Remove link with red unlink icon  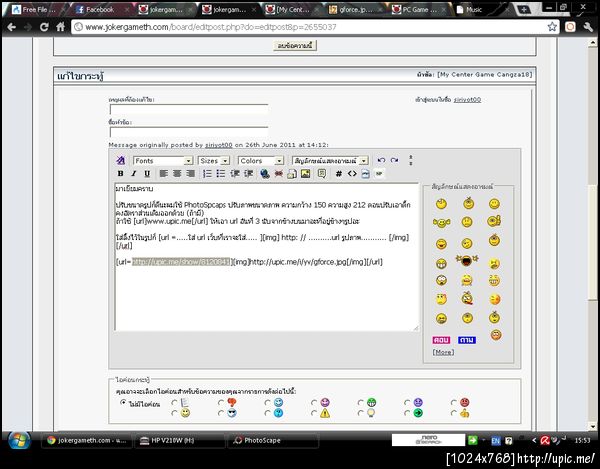point(279,174)
